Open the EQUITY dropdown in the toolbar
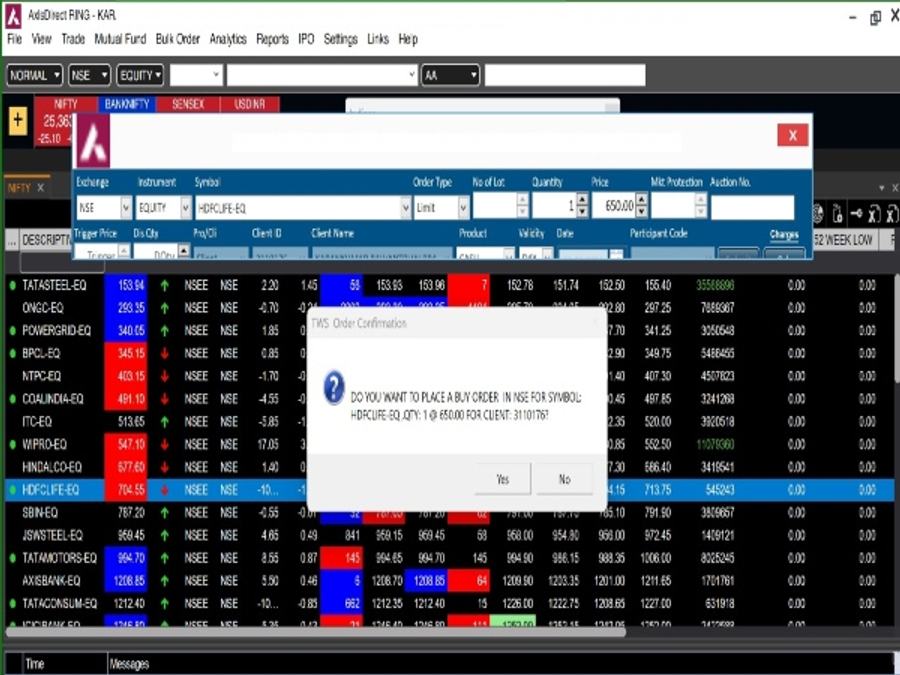 [140, 75]
